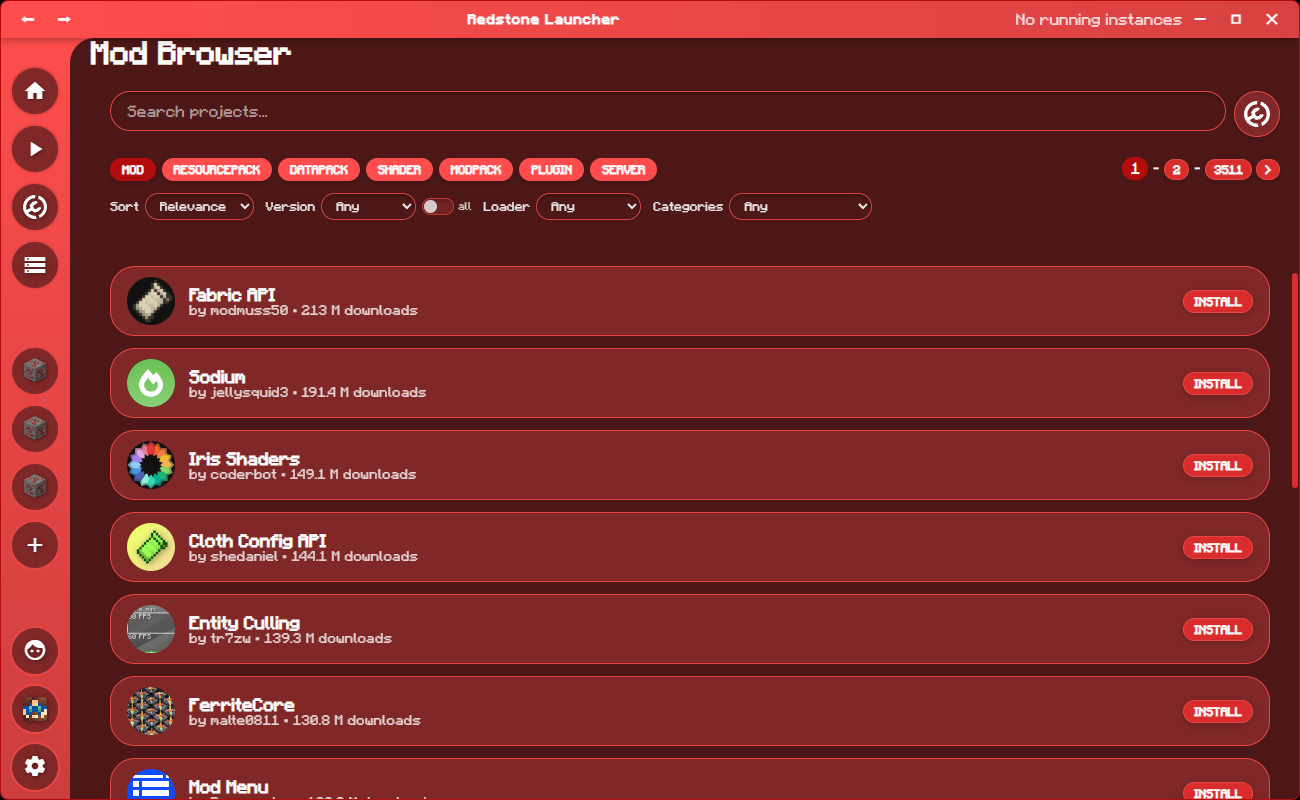Open Settings with the gear icon

(x=35, y=767)
